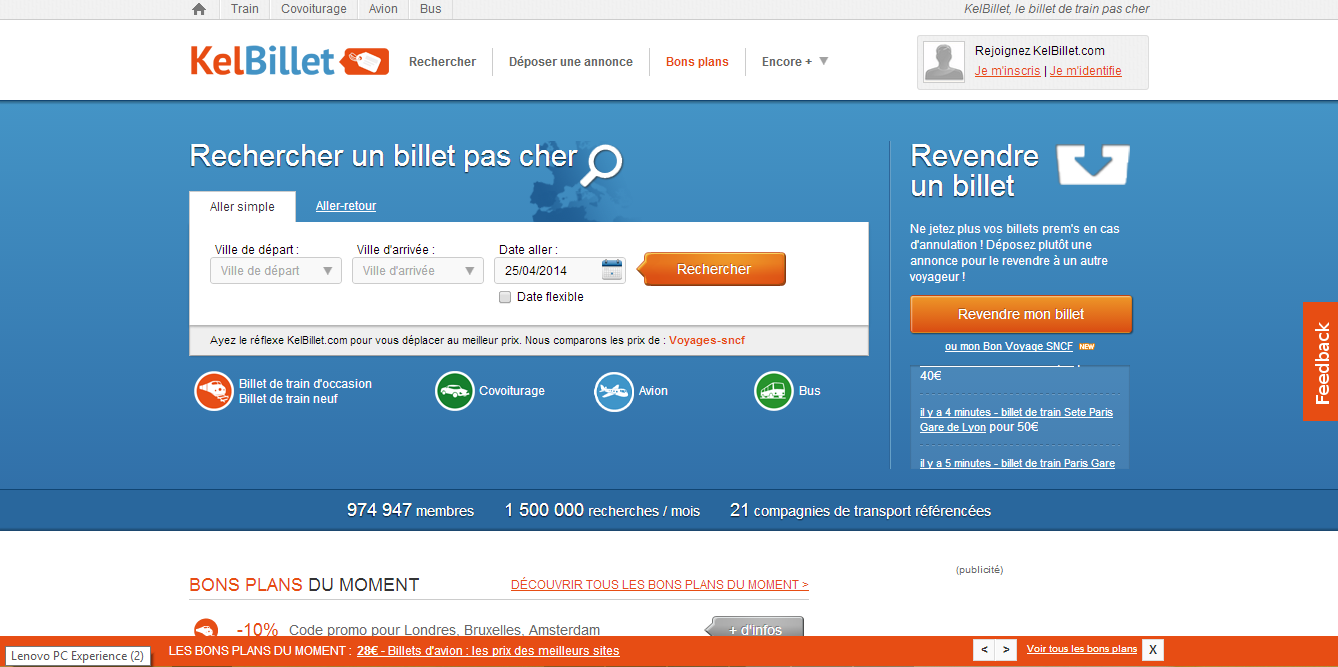Viewport: 1338px width, 667px height.
Task: Click the Revendre un billet heading
Action: coord(975,171)
